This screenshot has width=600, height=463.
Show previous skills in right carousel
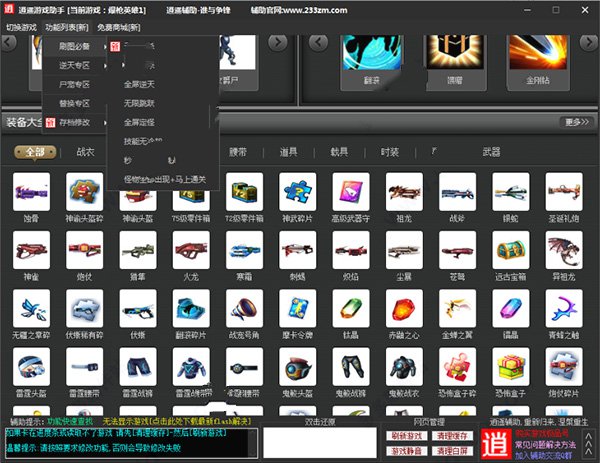coord(318,42)
